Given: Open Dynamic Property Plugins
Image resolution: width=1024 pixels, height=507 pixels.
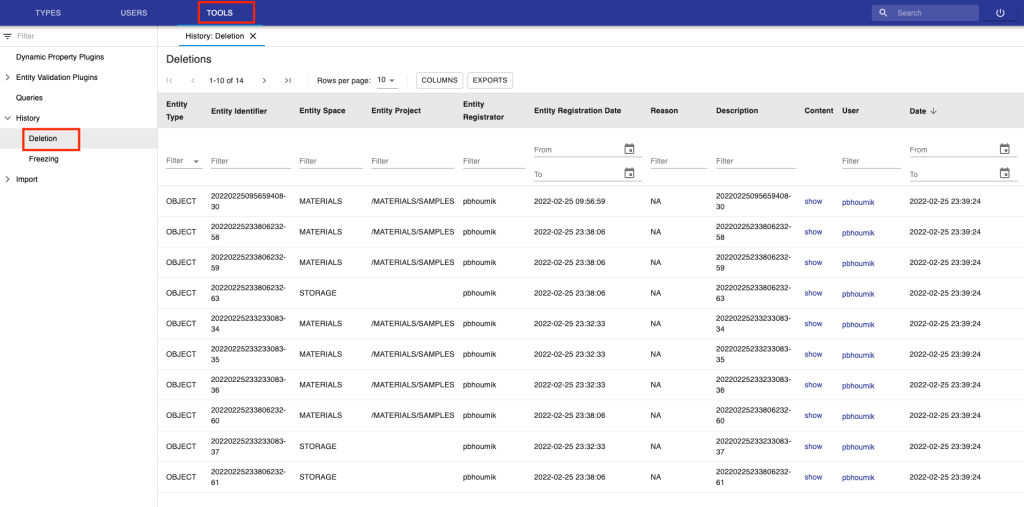Looking at the screenshot, I should 60,57.
